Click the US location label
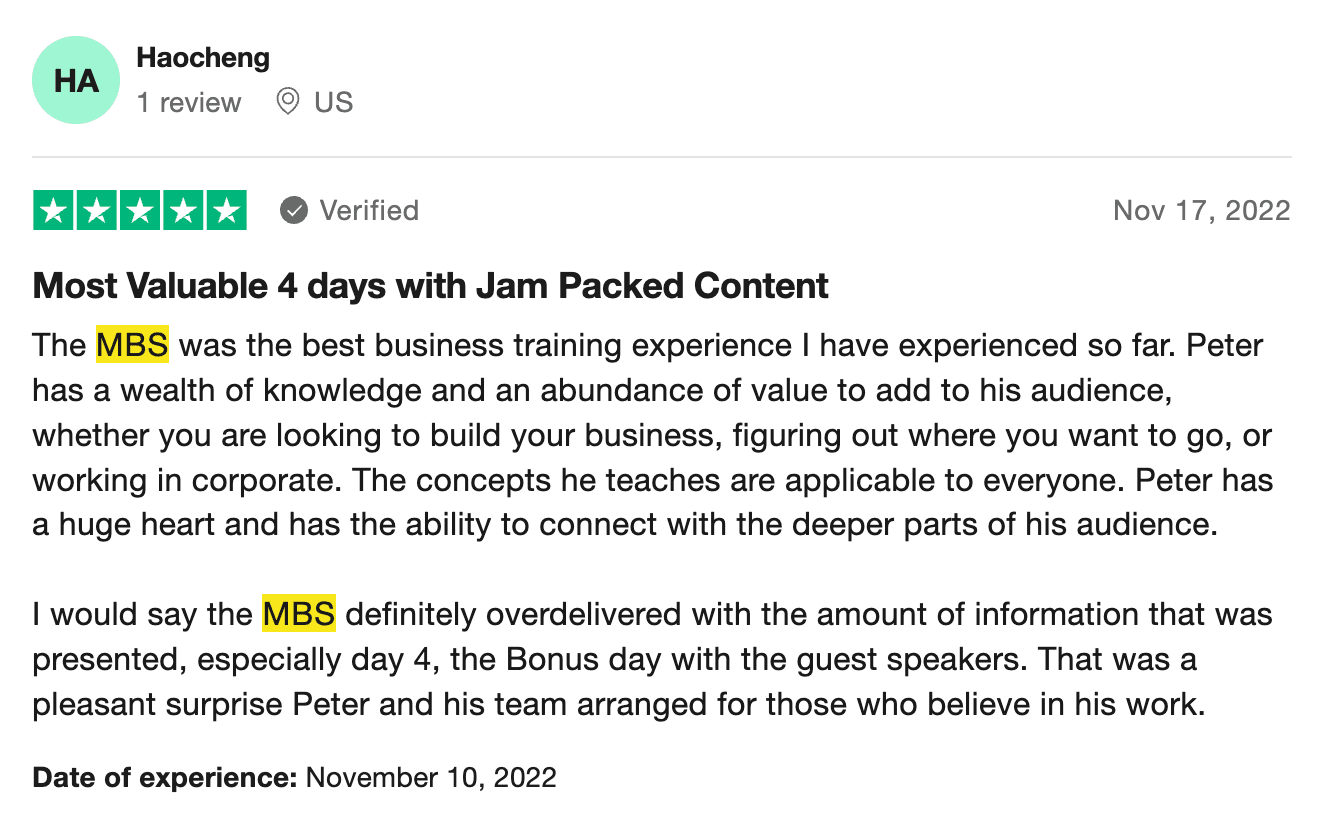The height and width of the screenshot is (824, 1326). click(333, 102)
